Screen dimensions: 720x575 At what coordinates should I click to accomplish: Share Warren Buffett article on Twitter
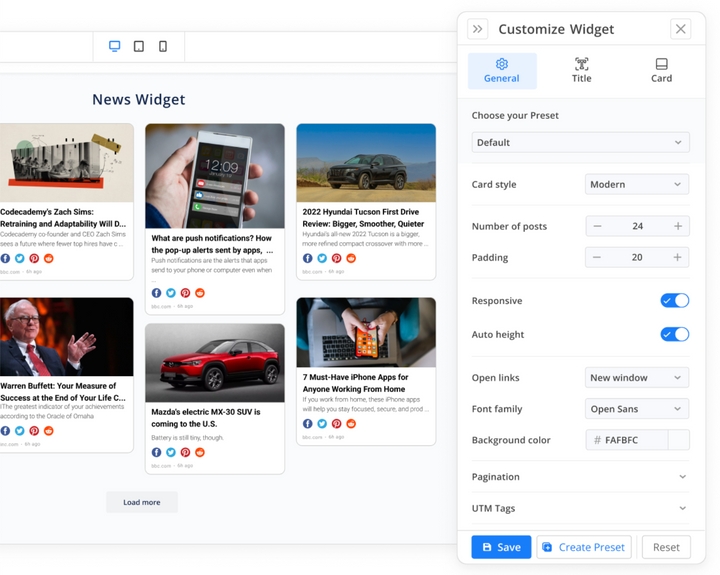[x=20, y=431]
